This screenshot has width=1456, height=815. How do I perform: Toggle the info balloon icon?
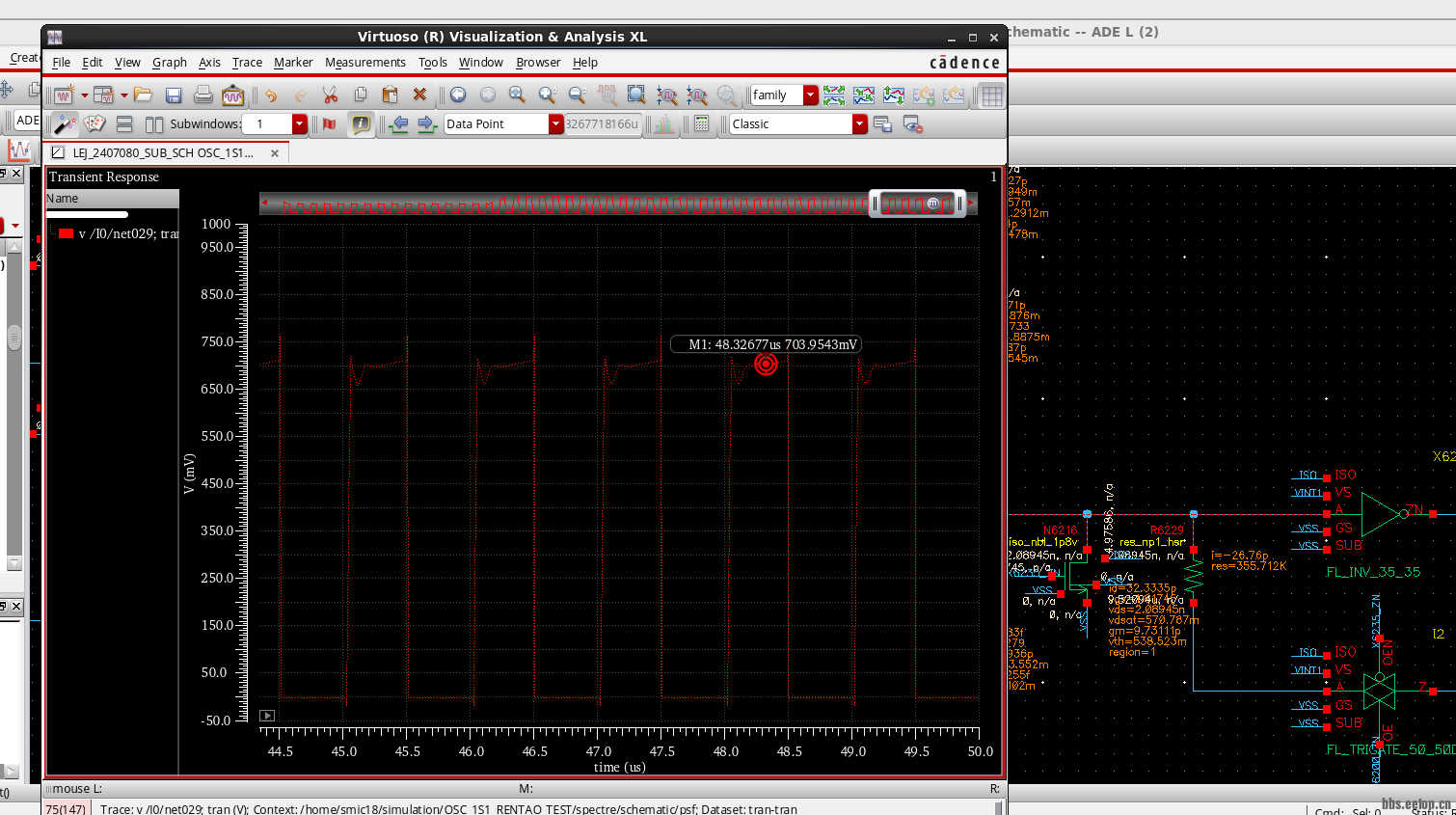click(x=361, y=123)
